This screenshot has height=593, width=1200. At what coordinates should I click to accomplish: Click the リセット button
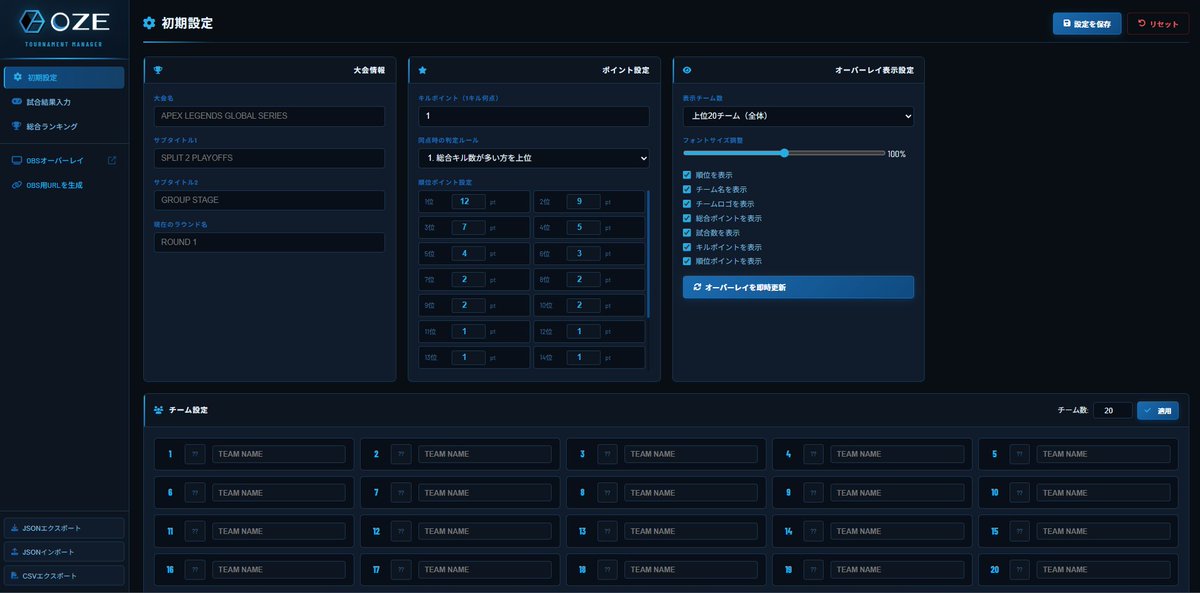pyautogui.click(x=1158, y=24)
